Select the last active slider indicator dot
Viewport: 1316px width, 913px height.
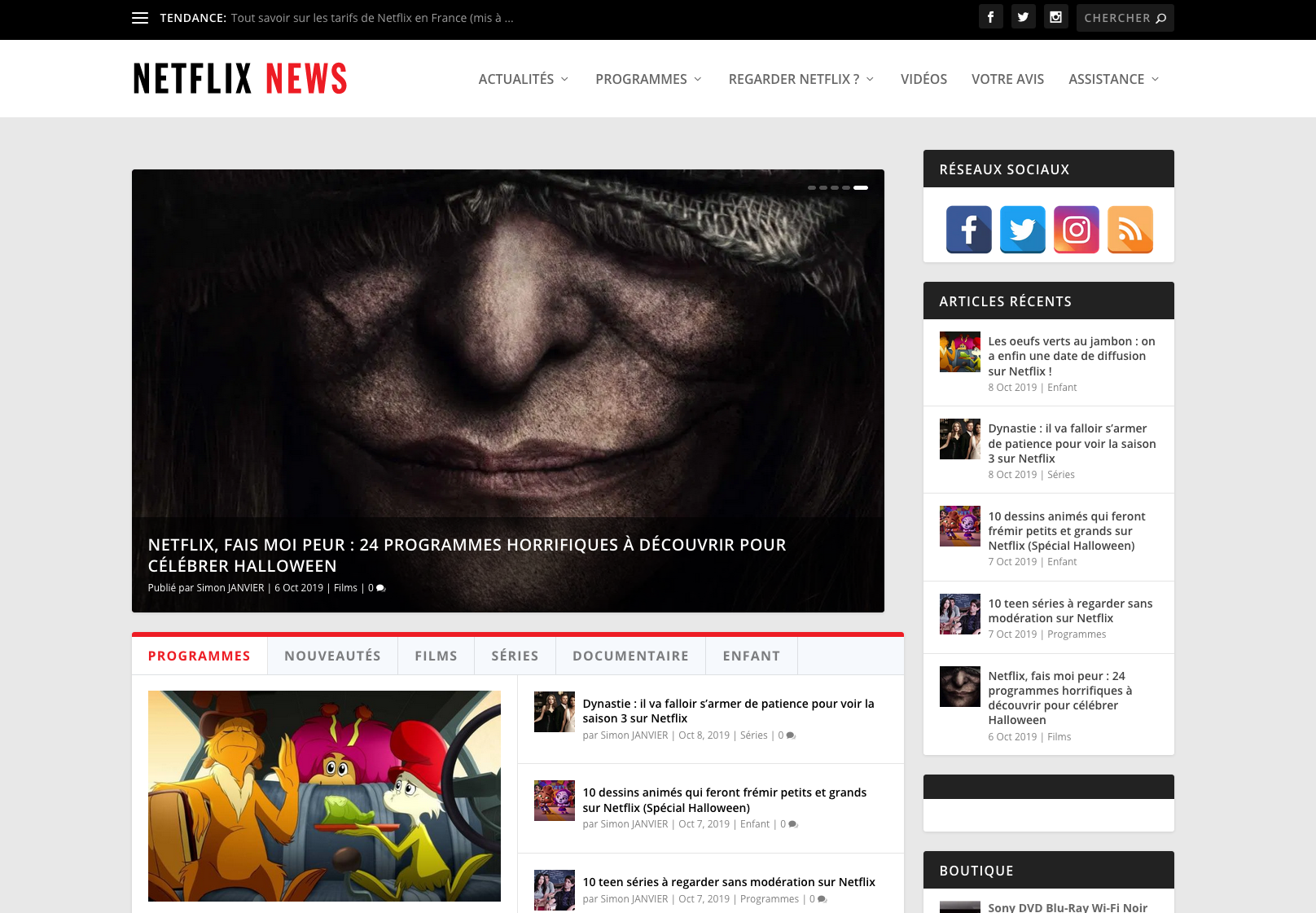861,187
